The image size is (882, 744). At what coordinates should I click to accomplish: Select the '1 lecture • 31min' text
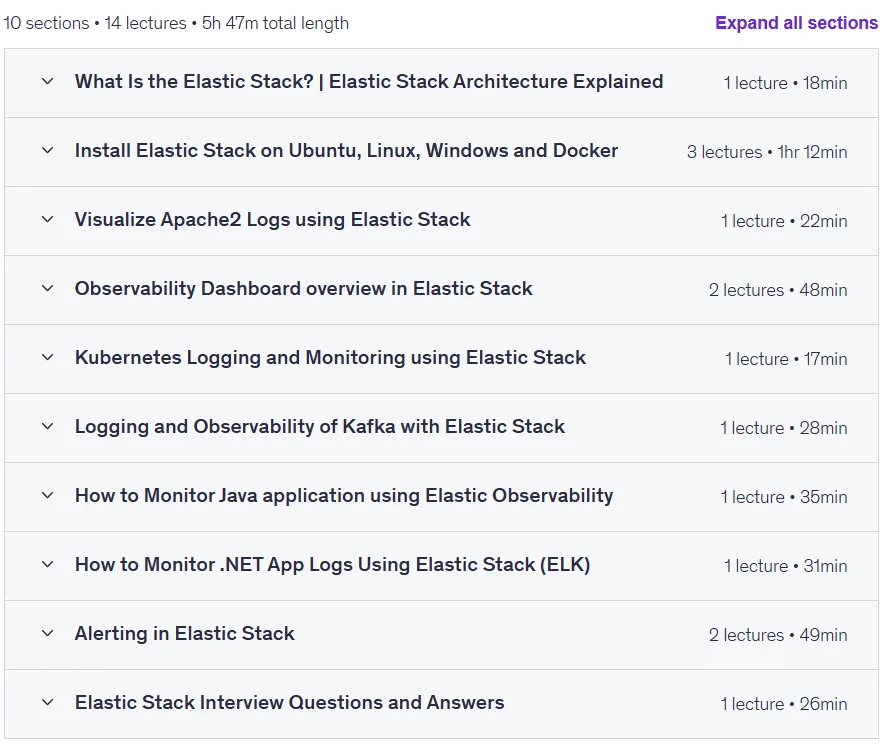(785, 566)
